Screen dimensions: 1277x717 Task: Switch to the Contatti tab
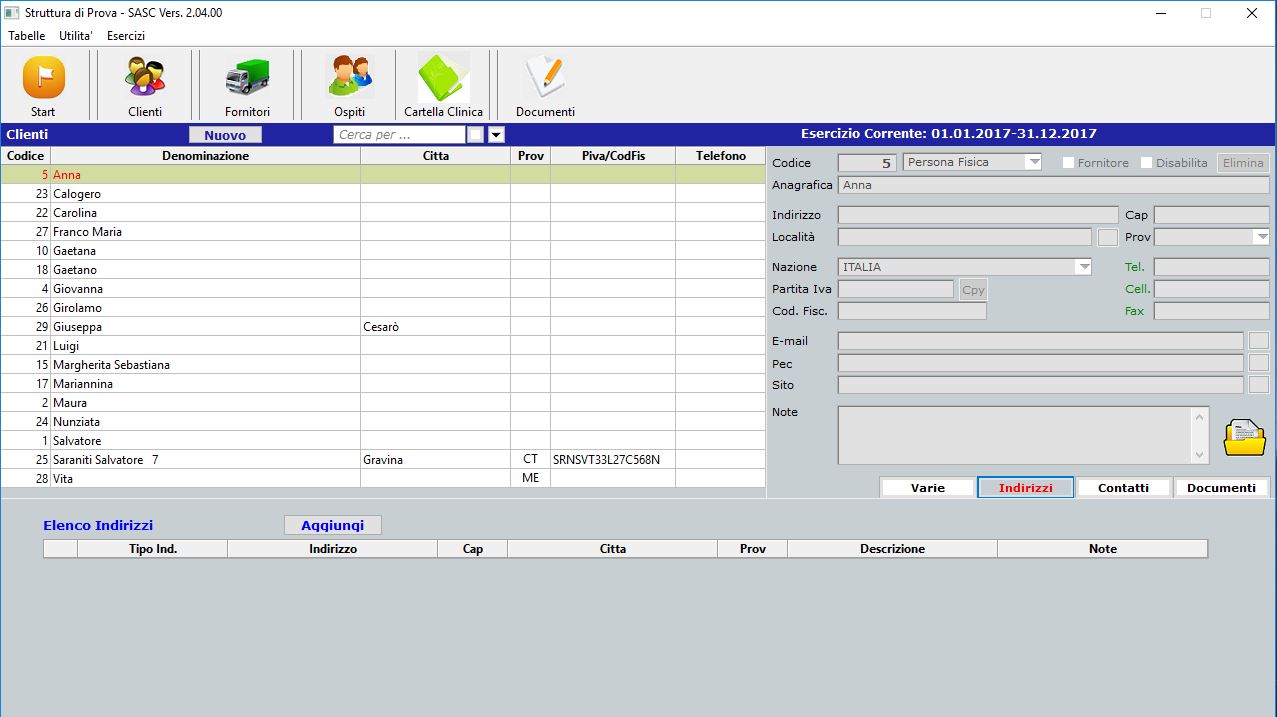(x=1123, y=488)
